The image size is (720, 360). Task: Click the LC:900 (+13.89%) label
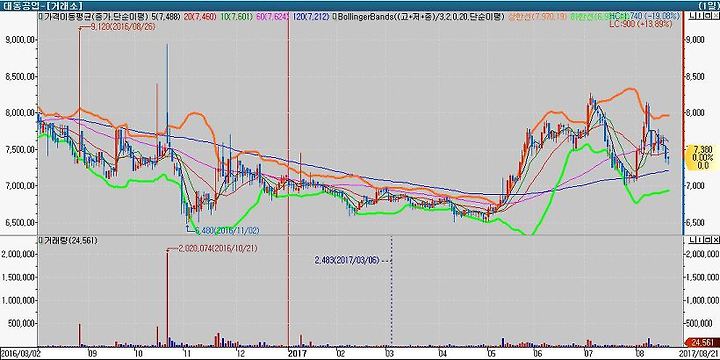coord(640,24)
